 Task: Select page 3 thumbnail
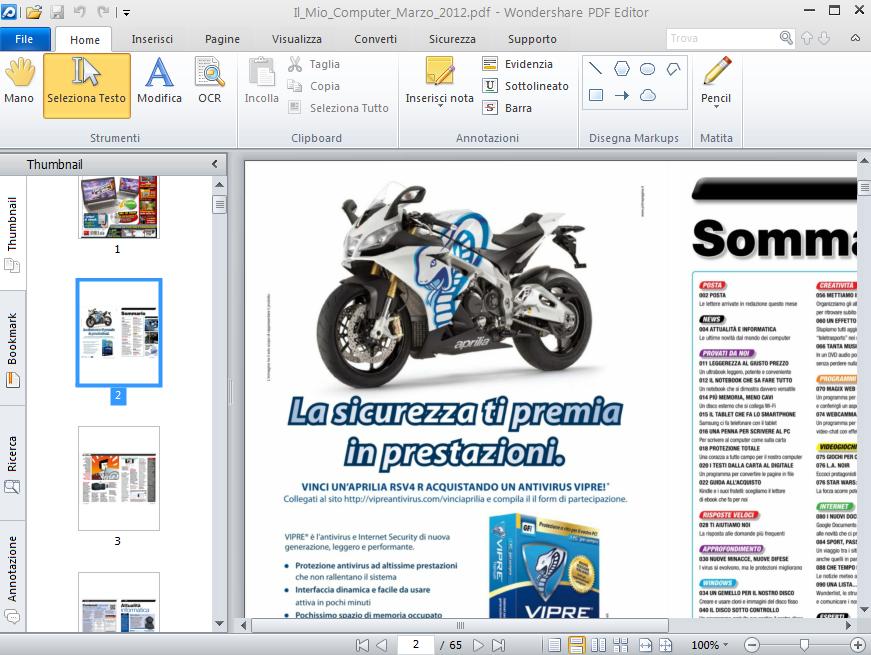(x=118, y=478)
